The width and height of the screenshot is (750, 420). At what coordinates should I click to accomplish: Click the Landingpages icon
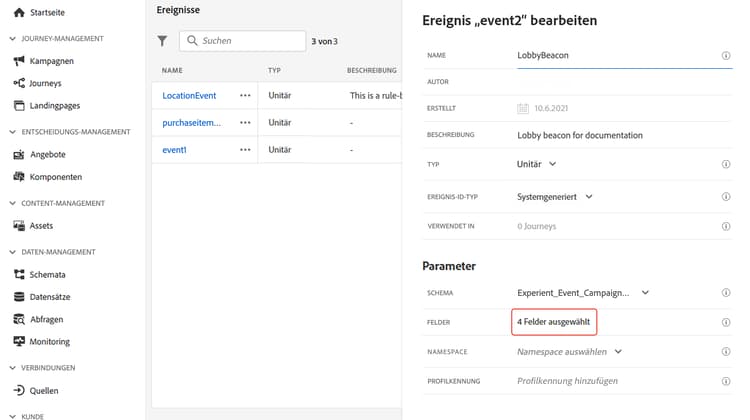[19, 105]
